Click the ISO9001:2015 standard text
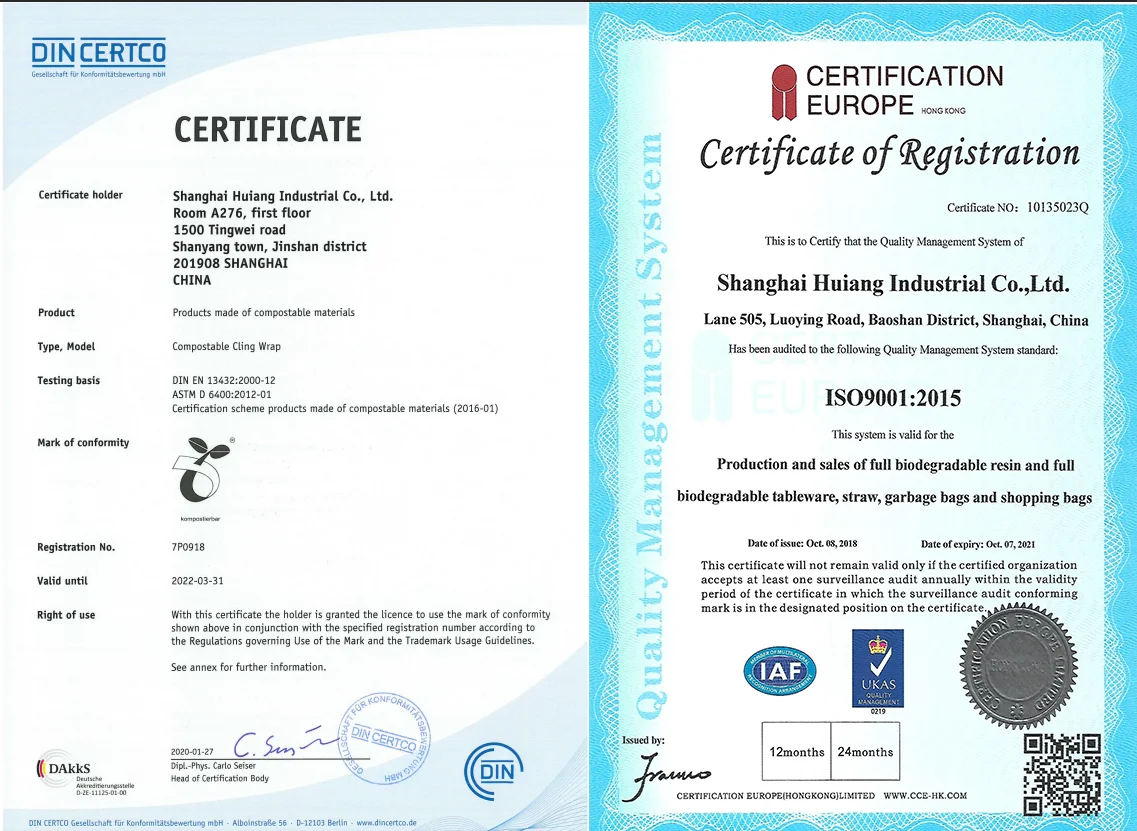This screenshot has height=831, width=1137. tap(893, 398)
